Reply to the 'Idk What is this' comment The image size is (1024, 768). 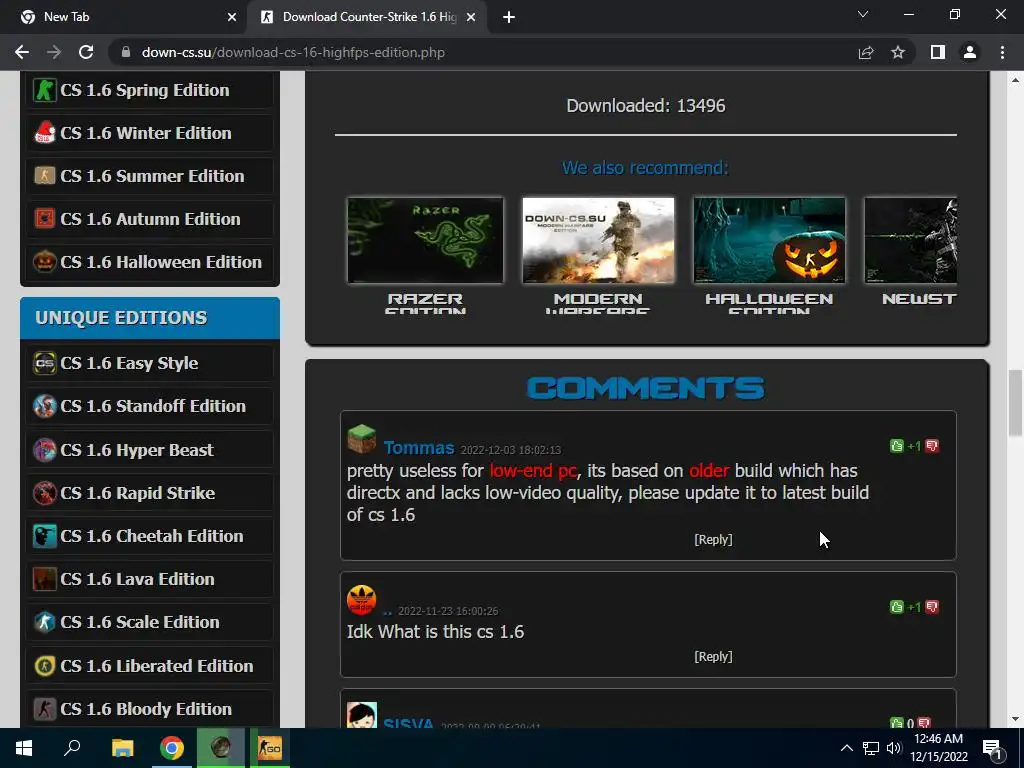tap(713, 656)
